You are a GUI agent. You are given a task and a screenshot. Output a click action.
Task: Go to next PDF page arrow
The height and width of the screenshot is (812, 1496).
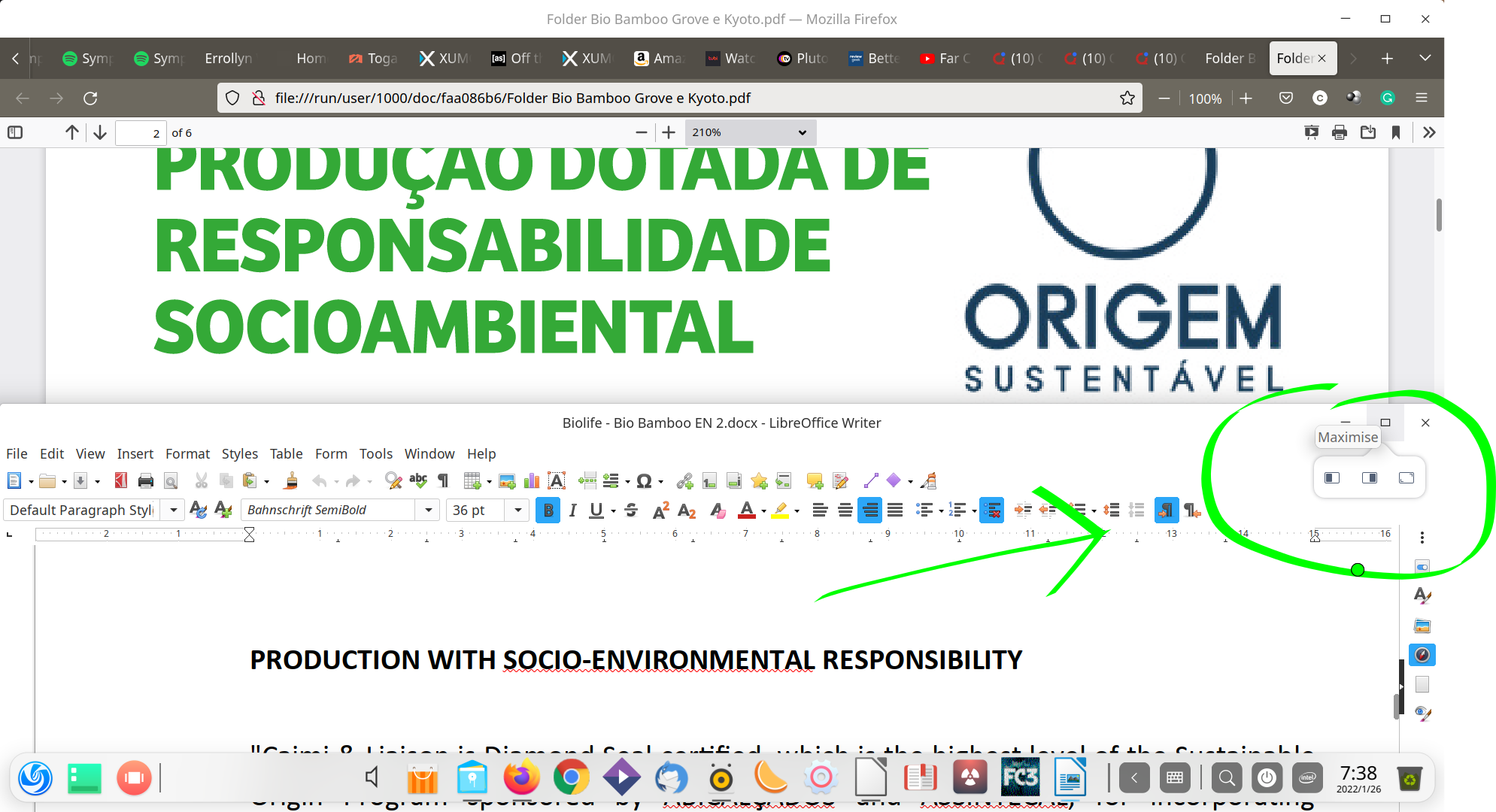click(x=100, y=132)
